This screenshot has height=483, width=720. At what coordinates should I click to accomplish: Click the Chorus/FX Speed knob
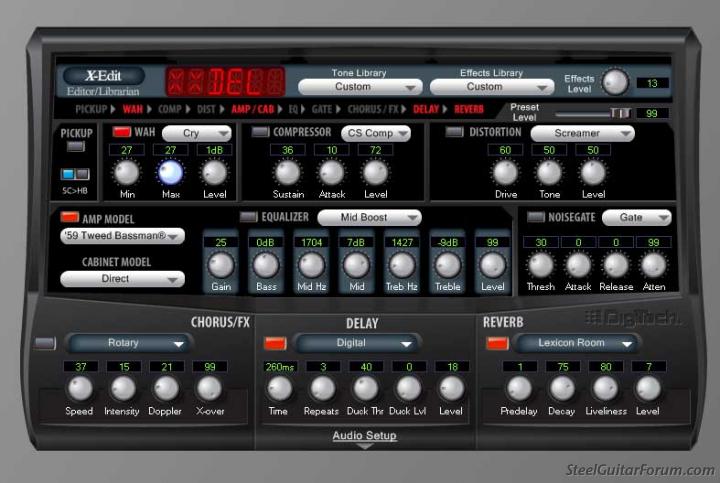[80, 388]
